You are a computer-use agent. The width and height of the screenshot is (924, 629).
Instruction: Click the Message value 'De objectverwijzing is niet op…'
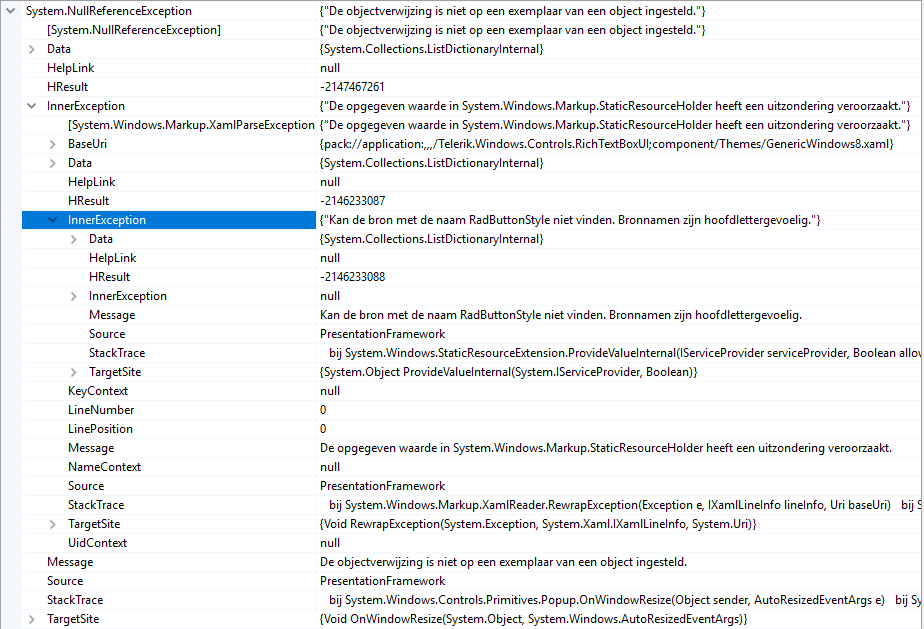503,562
